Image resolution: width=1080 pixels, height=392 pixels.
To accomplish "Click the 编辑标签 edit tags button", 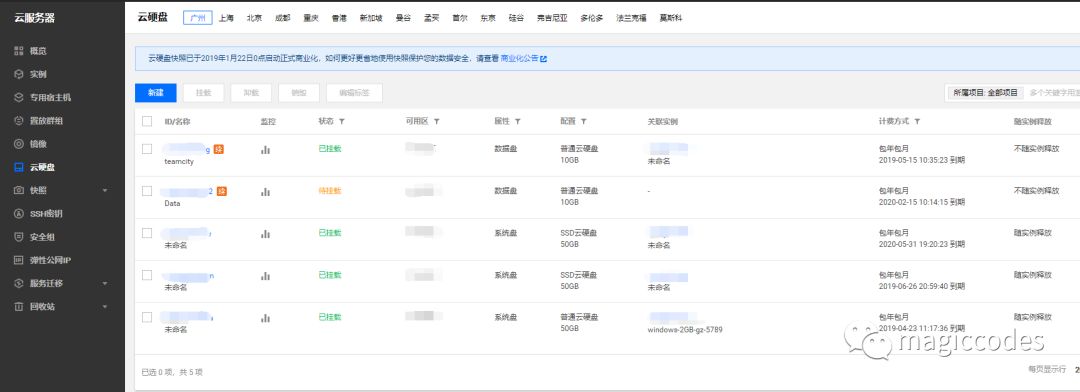I will (x=354, y=93).
